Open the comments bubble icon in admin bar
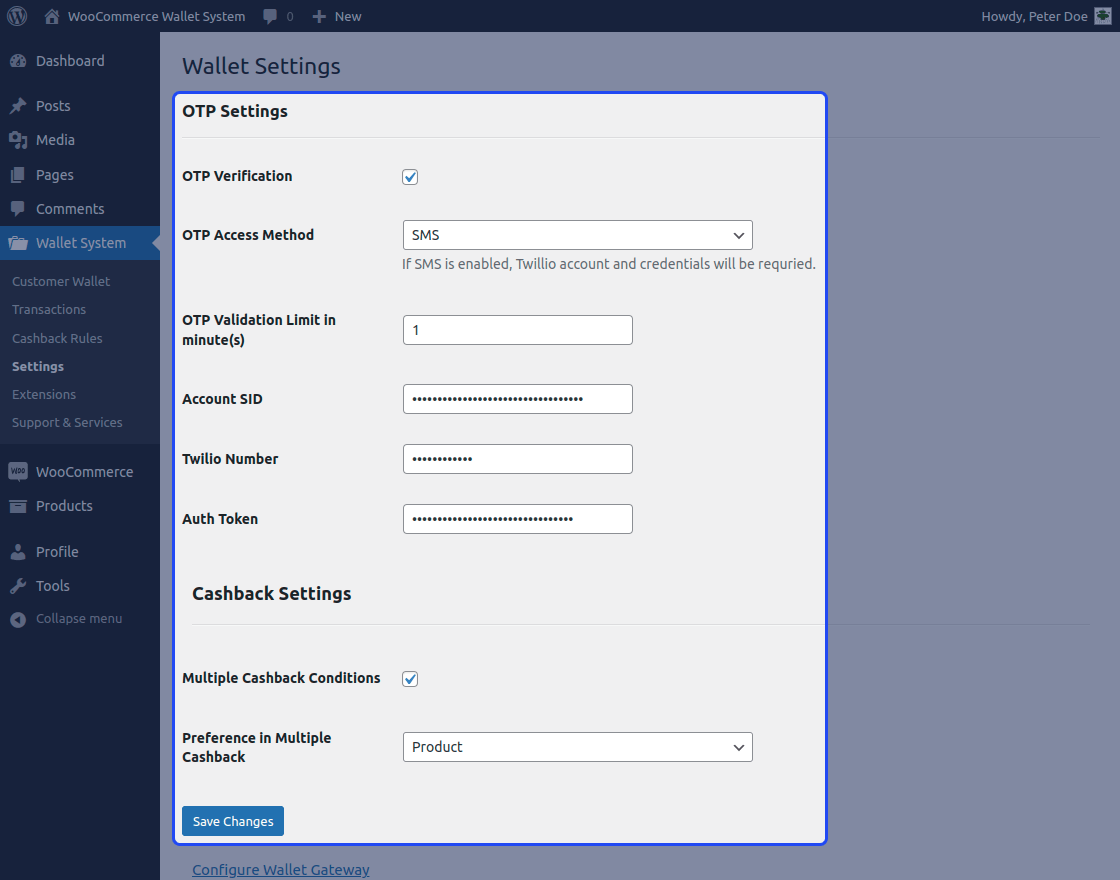The width and height of the screenshot is (1120, 880). (270, 16)
